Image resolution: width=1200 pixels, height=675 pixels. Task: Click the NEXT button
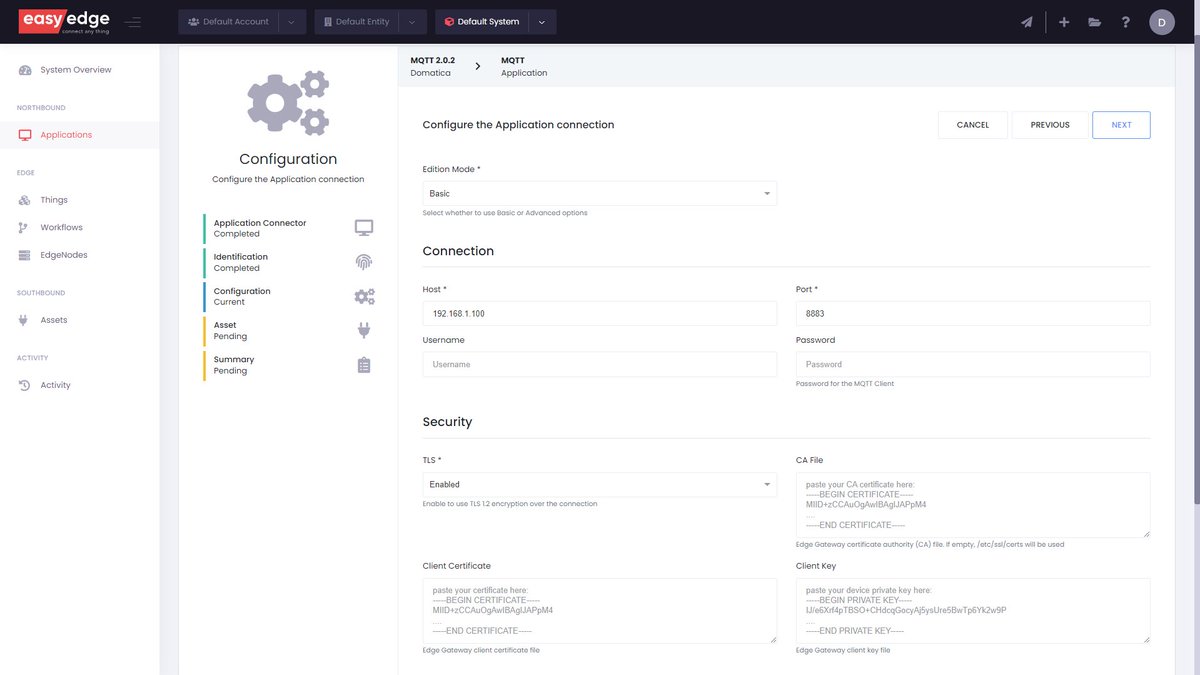coord(1121,125)
